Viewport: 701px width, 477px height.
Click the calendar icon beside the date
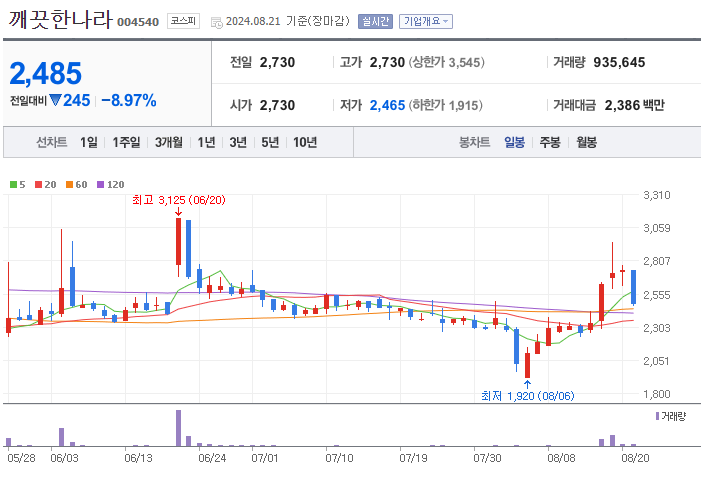(216, 22)
